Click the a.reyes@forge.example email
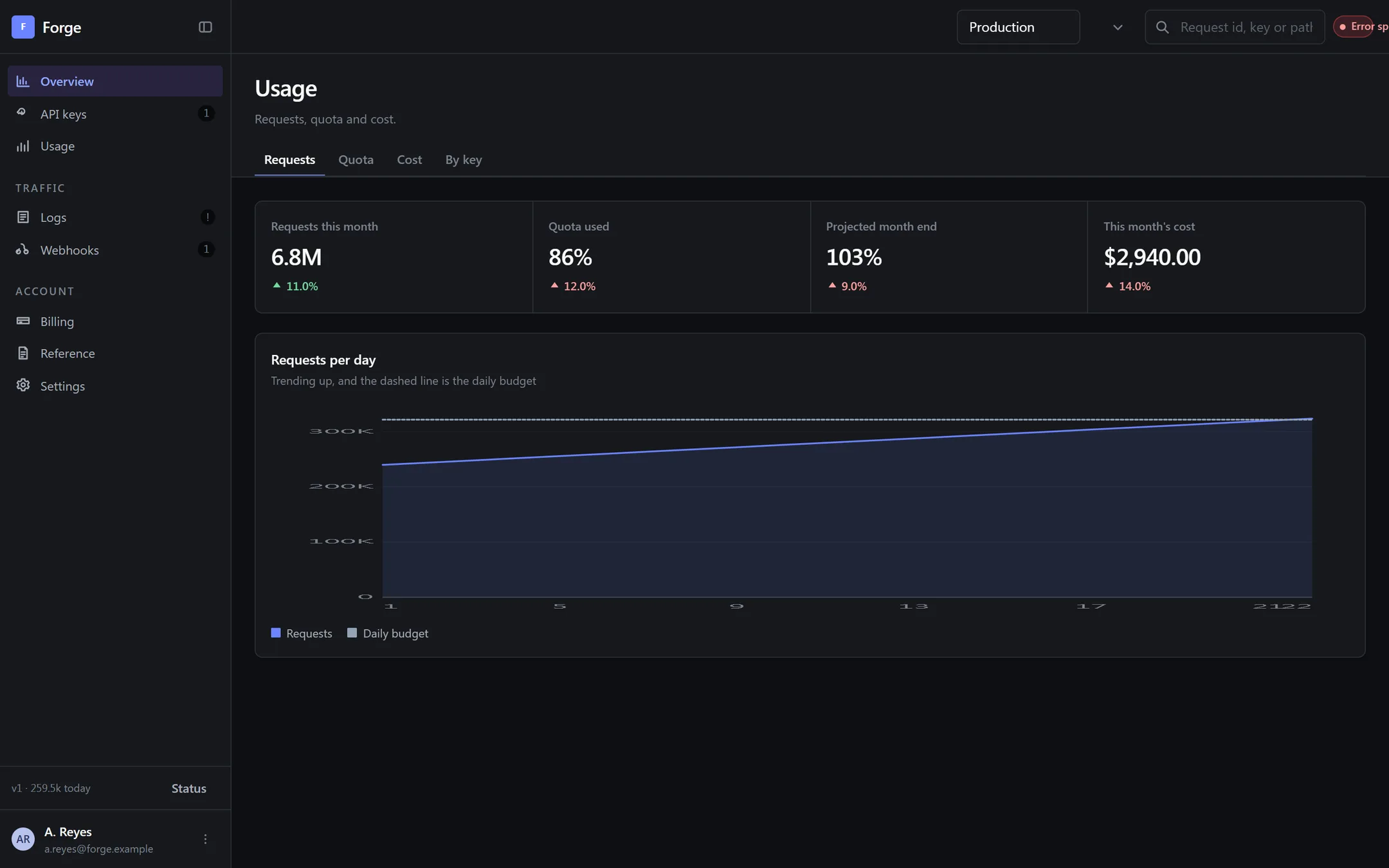 [x=98, y=849]
